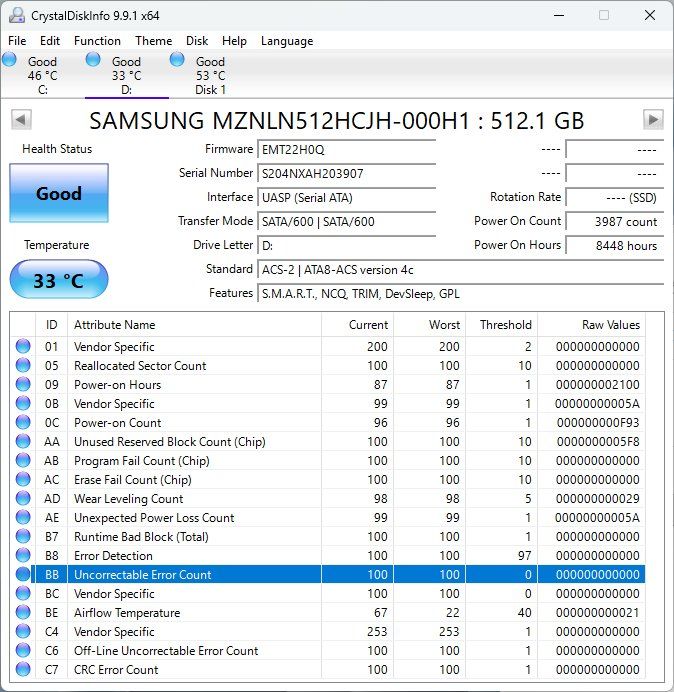Click the Rotation Rate (SSD) field
The image size is (674, 692).
pyautogui.click(x=614, y=197)
